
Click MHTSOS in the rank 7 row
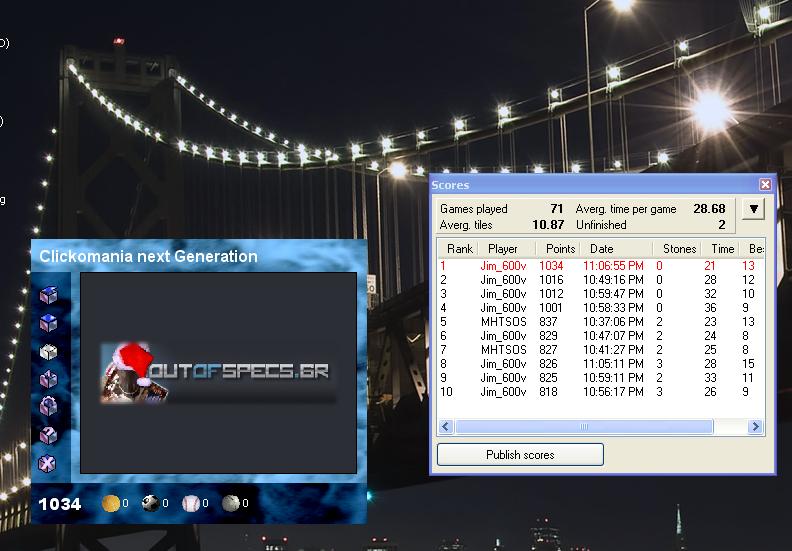(504, 350)
